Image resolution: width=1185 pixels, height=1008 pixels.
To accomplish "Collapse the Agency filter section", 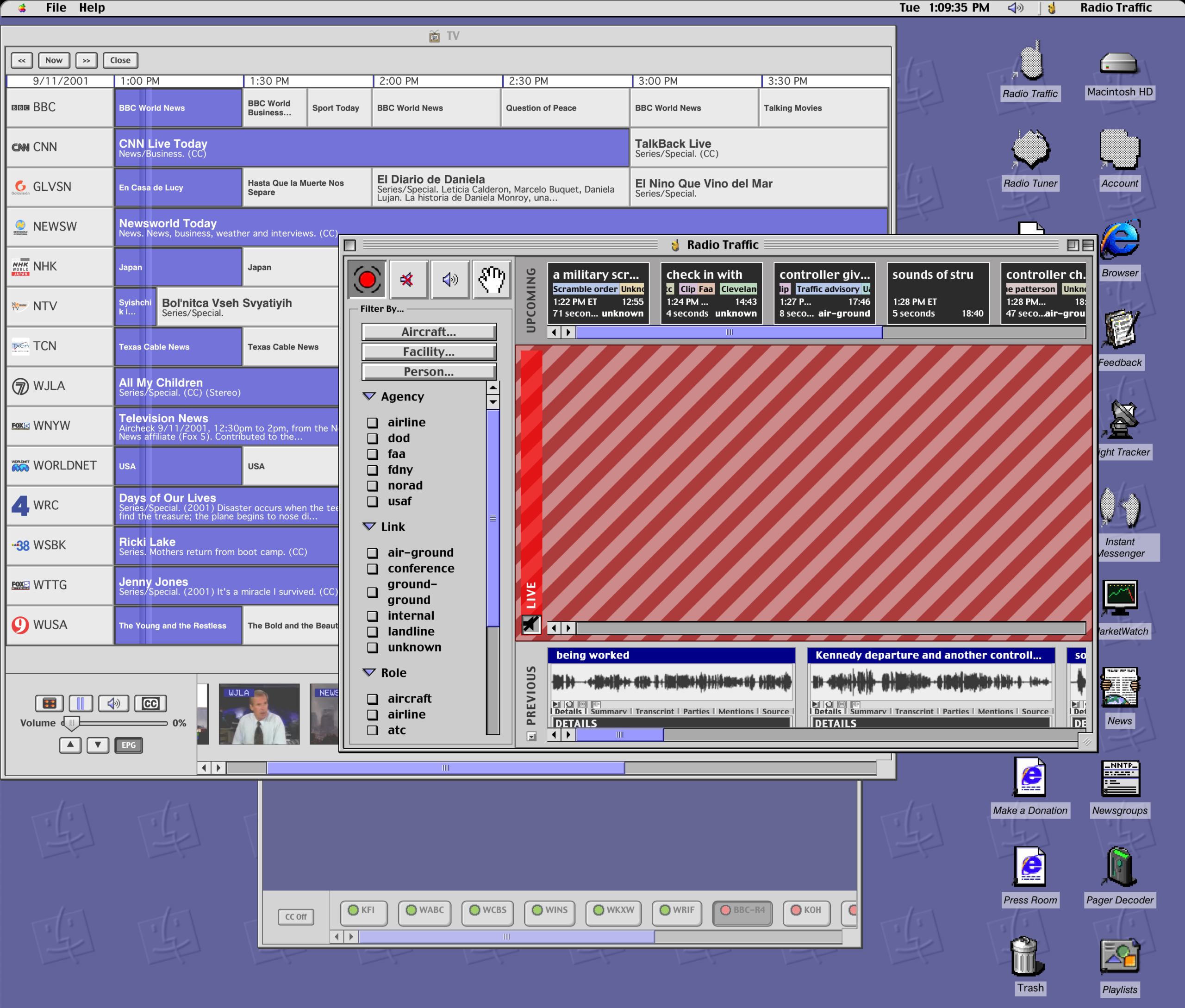I will [369, 396].
